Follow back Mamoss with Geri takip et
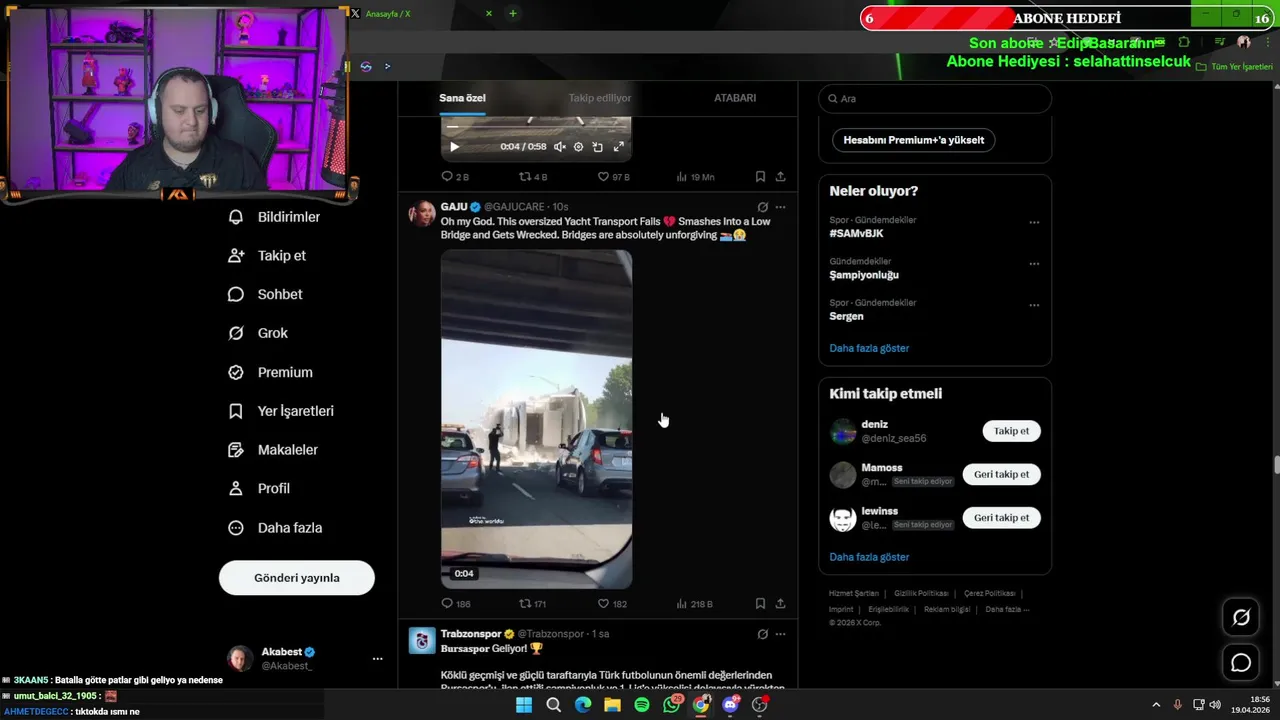The width and height of the screenshot is (1280, 720). [1001, 474]
